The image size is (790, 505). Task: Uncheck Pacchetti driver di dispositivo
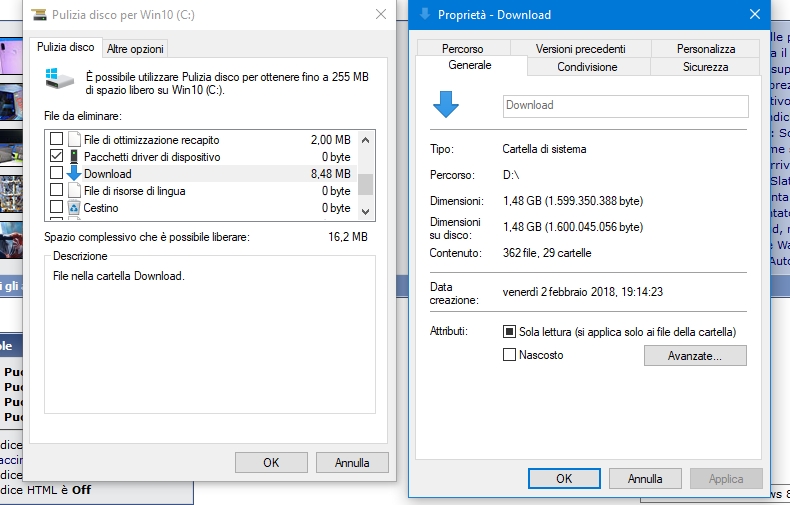tap(56, 156)
